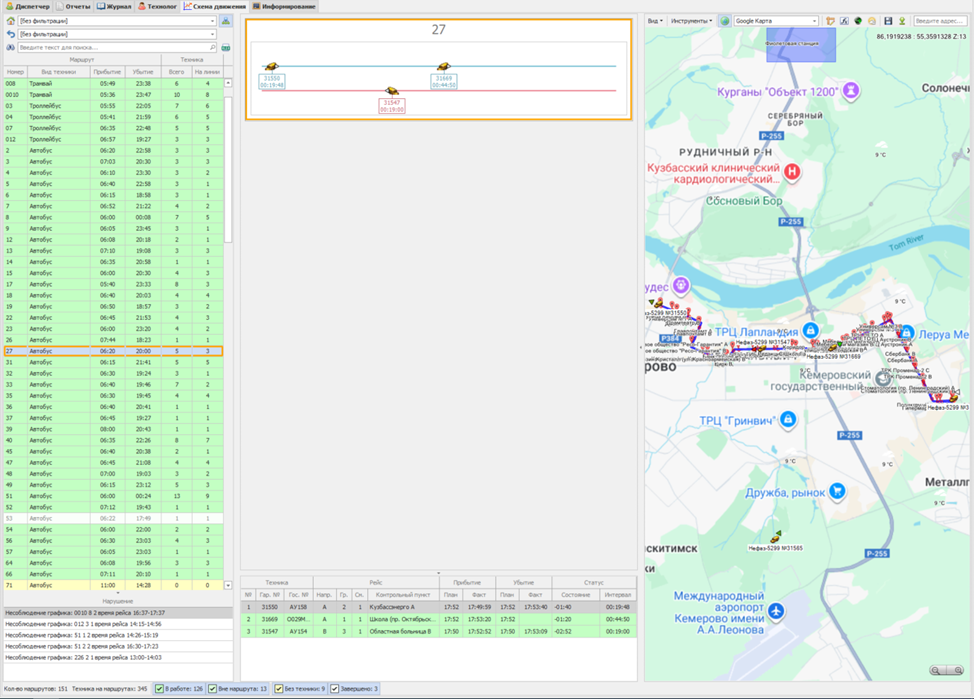974x699 pixels.
Task: Click the save floppy disk map icon
Action: tap(887, 21)
